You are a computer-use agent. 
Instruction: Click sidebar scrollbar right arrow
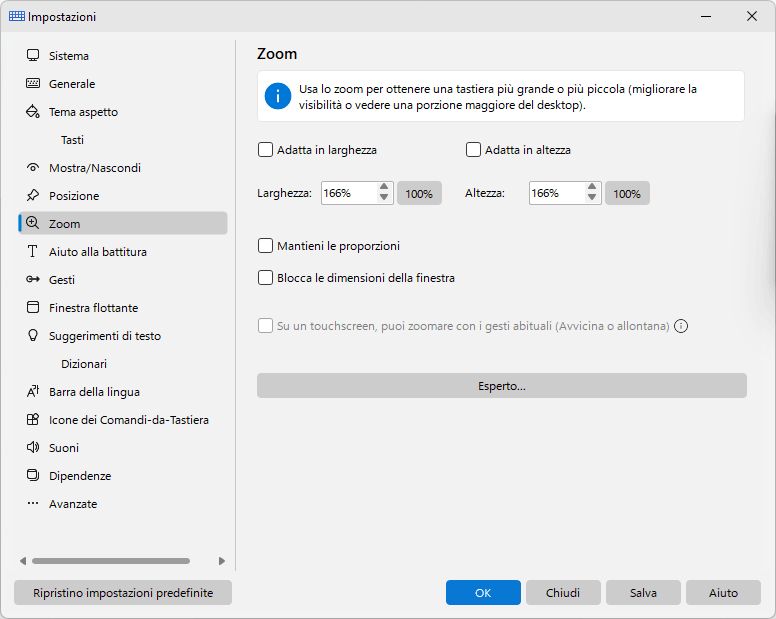coord(221,561)
